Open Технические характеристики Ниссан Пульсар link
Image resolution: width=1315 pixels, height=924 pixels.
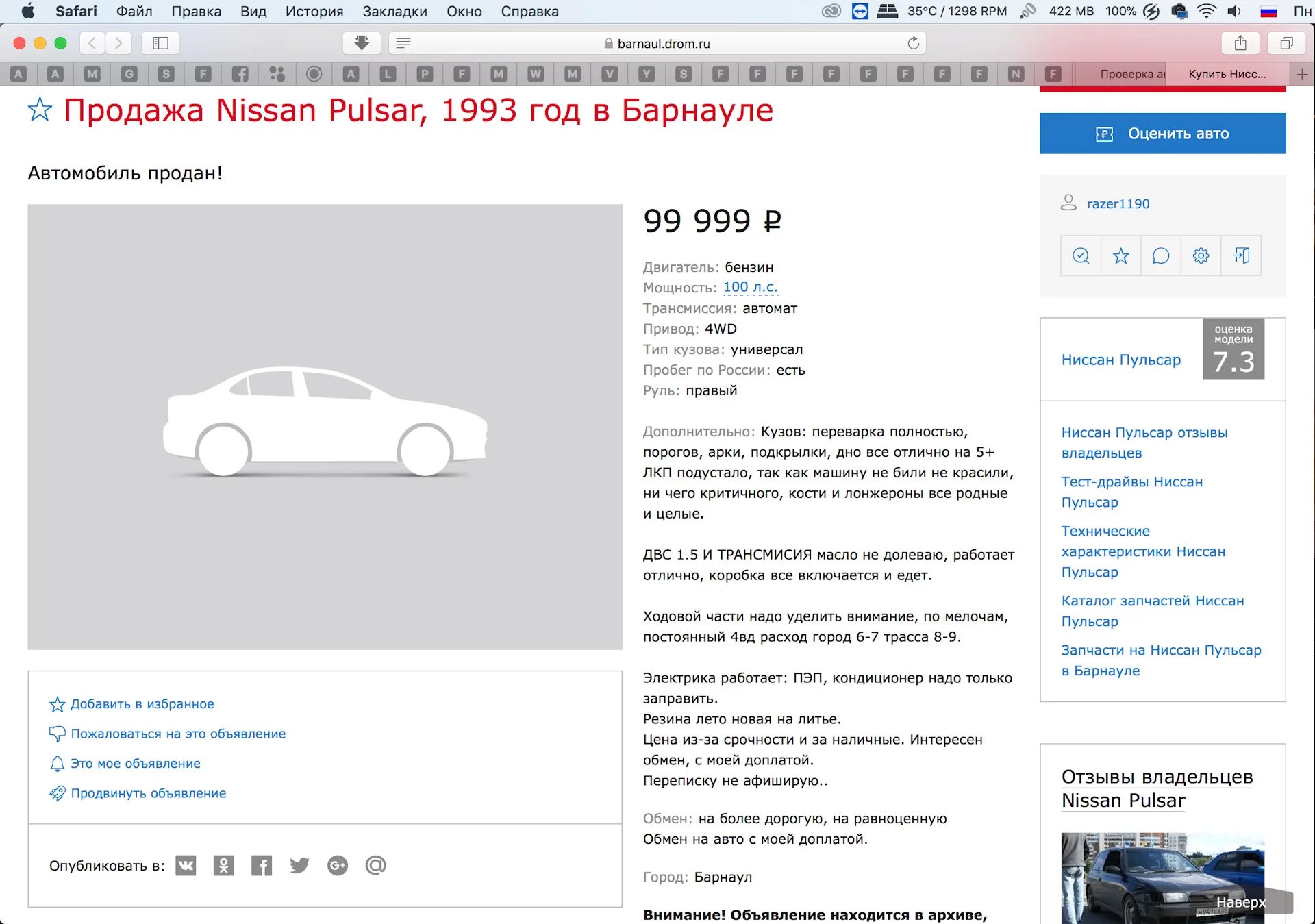pos(1143,551)
